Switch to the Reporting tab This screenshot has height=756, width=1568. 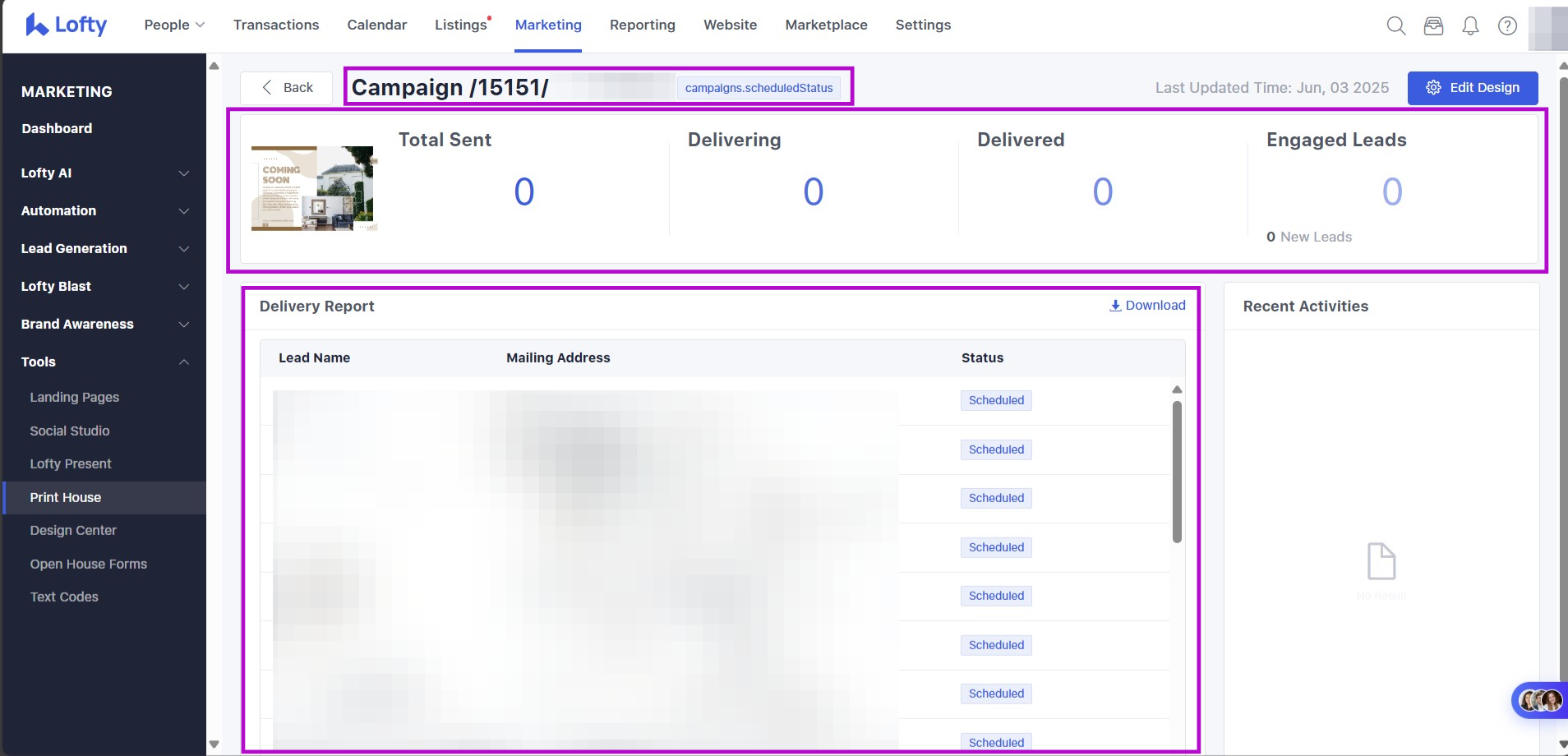[x=642, y=25]
